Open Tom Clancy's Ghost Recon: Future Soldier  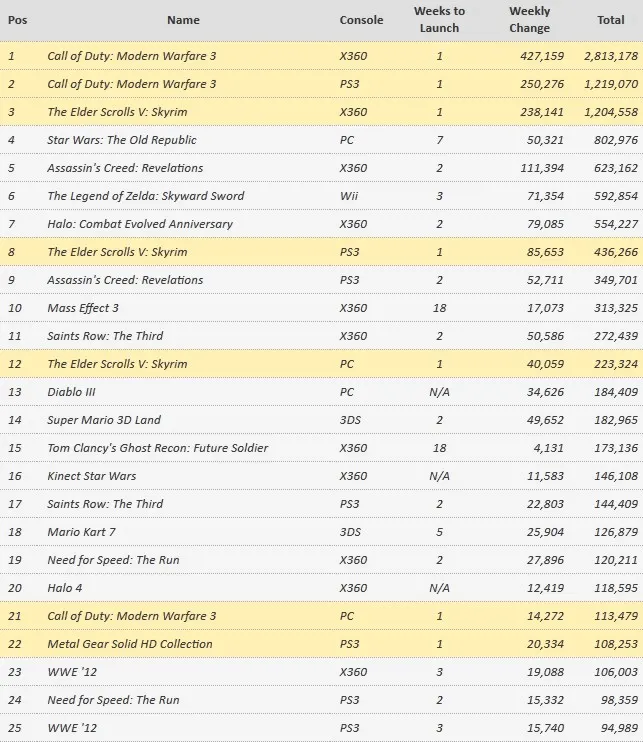click(158, 448)
